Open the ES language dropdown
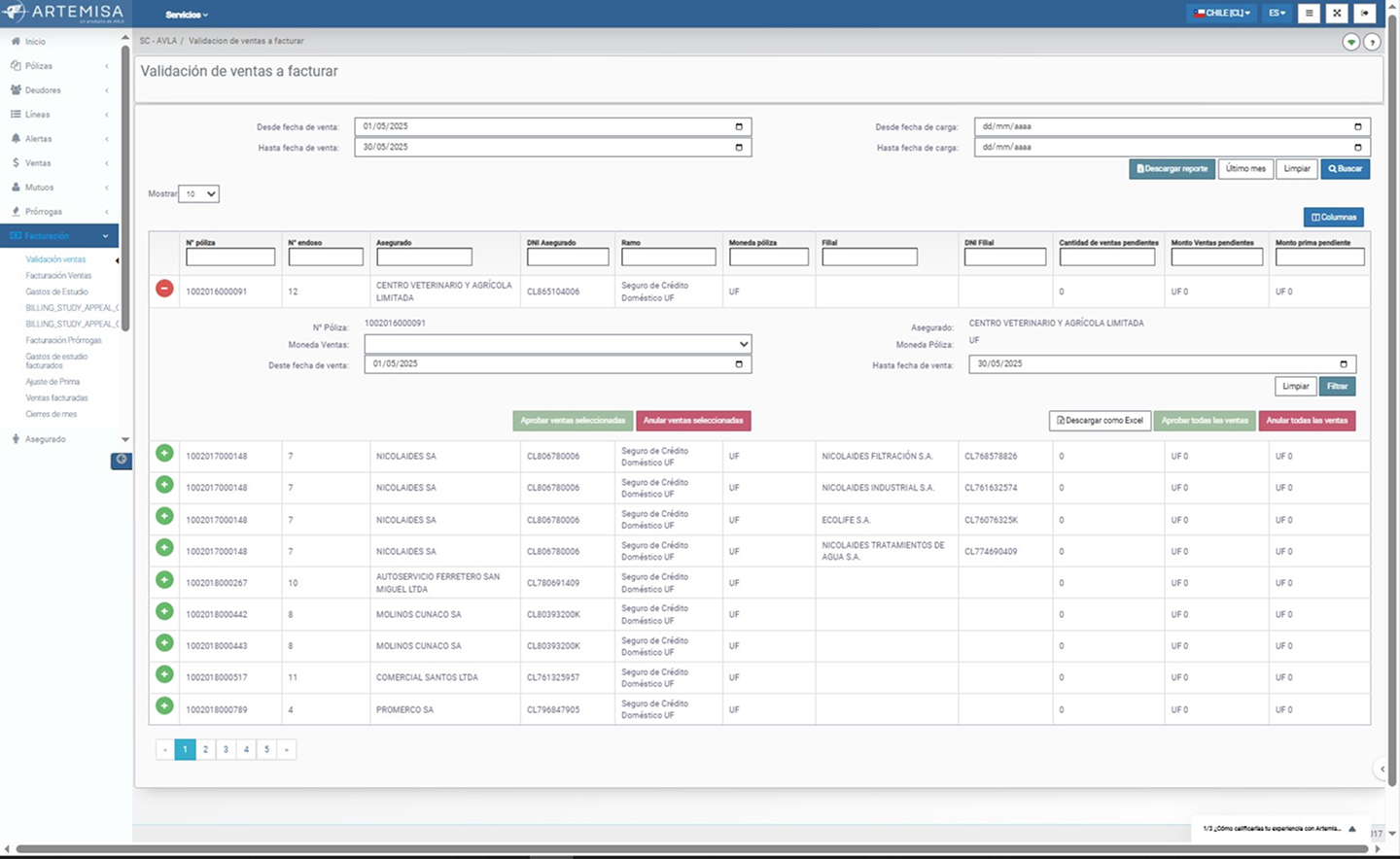This screenshot has height=859, width=1400. tap(1277, 14)
